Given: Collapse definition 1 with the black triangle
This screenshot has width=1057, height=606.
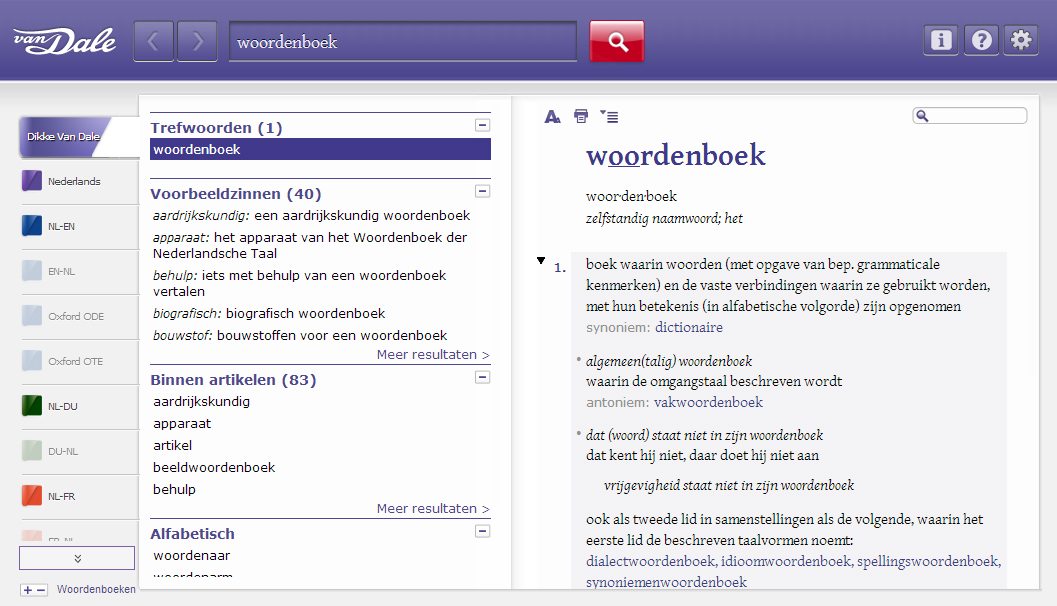Looking at the screenshot, I should click(x=541, y=261).
